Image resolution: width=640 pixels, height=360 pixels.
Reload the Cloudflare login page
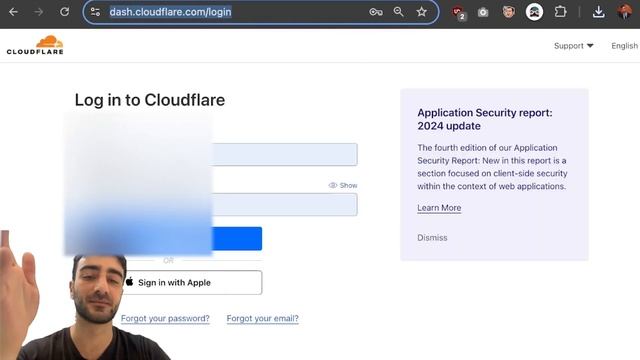64,12
